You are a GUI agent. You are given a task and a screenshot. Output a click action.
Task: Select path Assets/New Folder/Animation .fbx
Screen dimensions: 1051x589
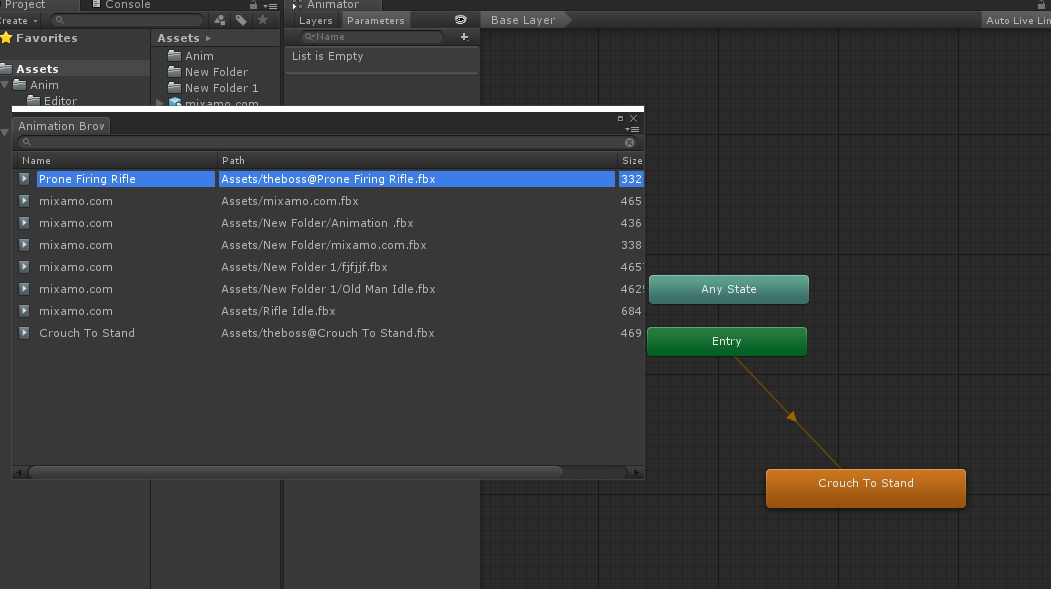coord(317,223)
